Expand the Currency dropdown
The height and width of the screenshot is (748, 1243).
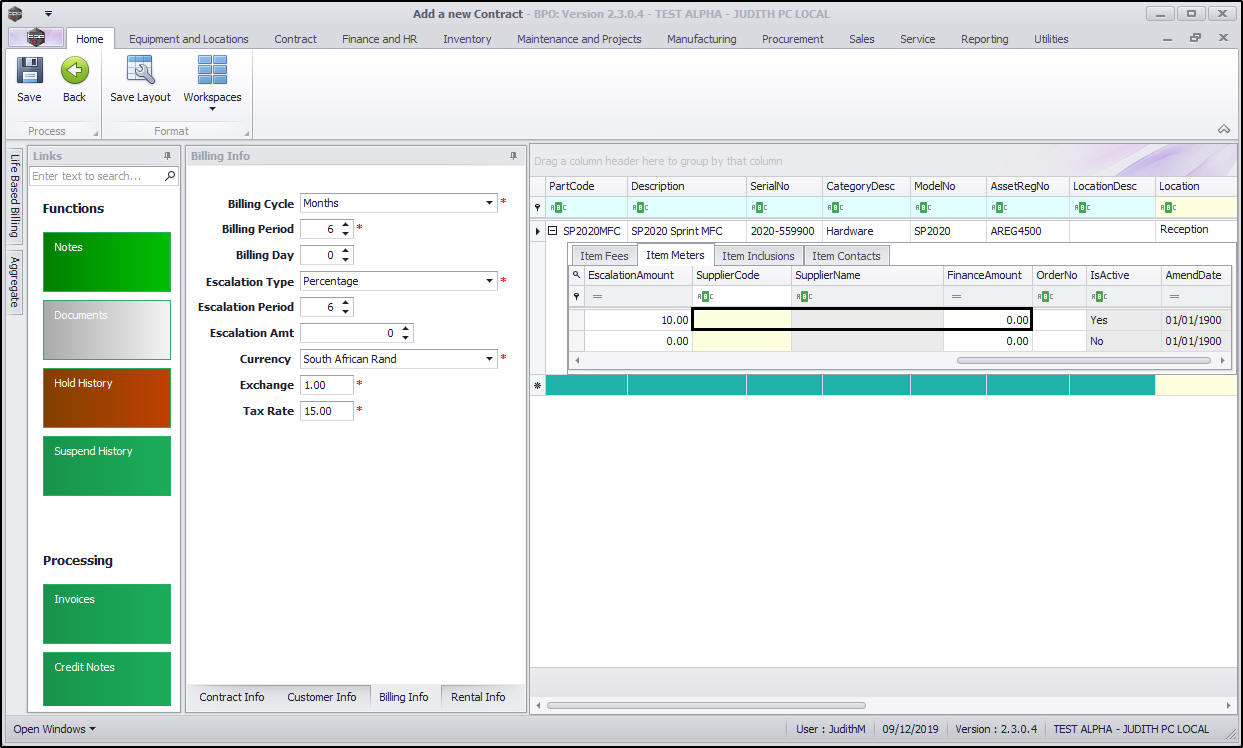(x=489, y=359)
